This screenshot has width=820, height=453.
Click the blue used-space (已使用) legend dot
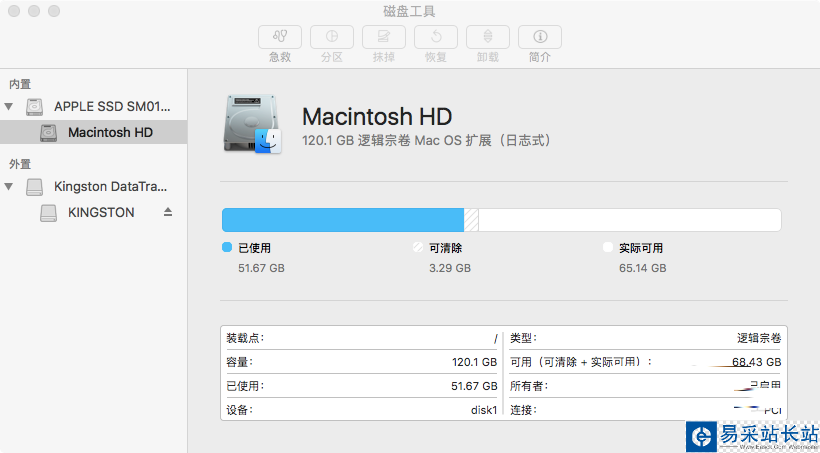click(227, 247)
